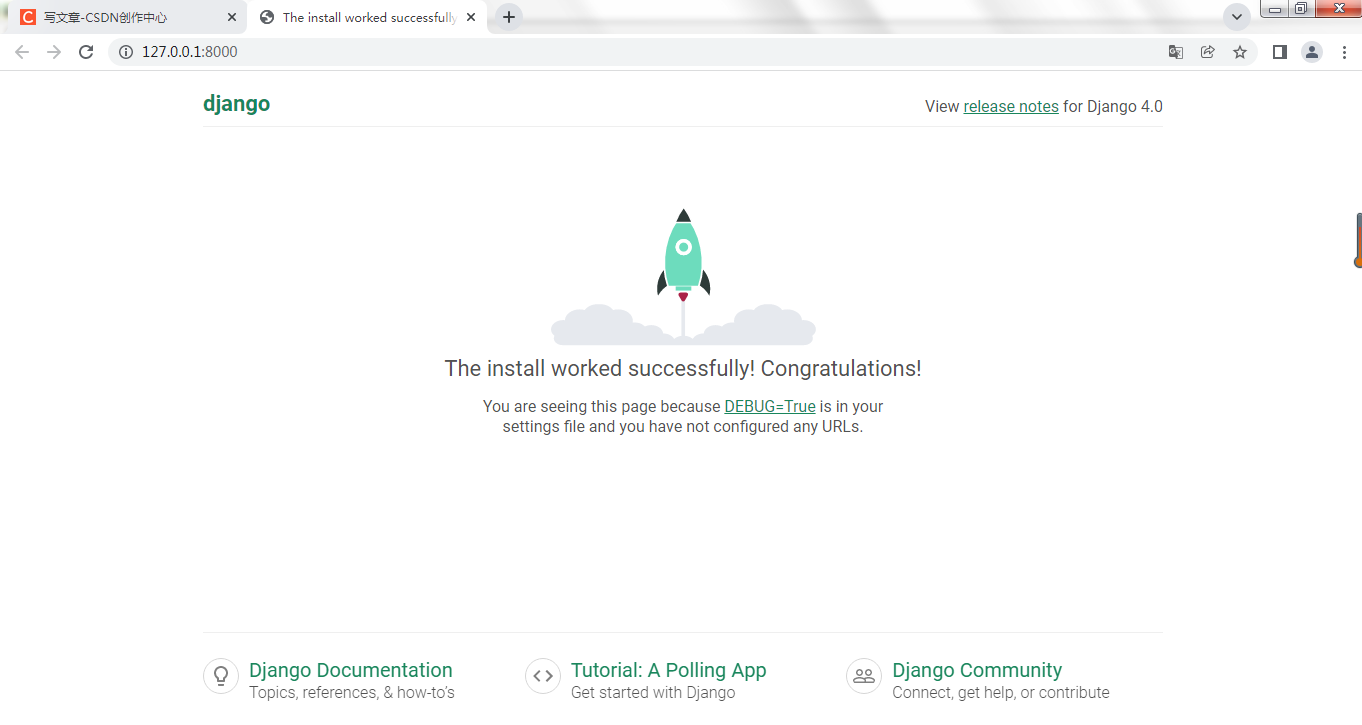The height and width of the screenshot is (725, 1362).
Task: Bookmark this tab with star icon
Action: coord(1240,52)
